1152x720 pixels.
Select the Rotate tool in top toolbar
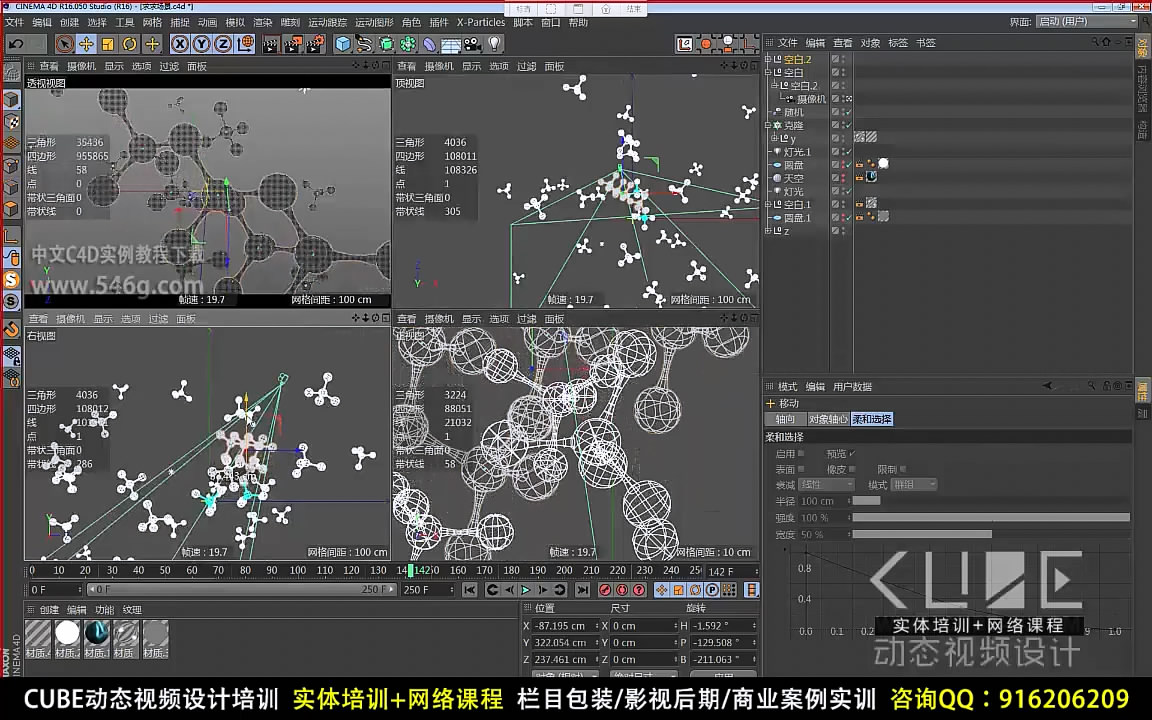tap(129, 44)
